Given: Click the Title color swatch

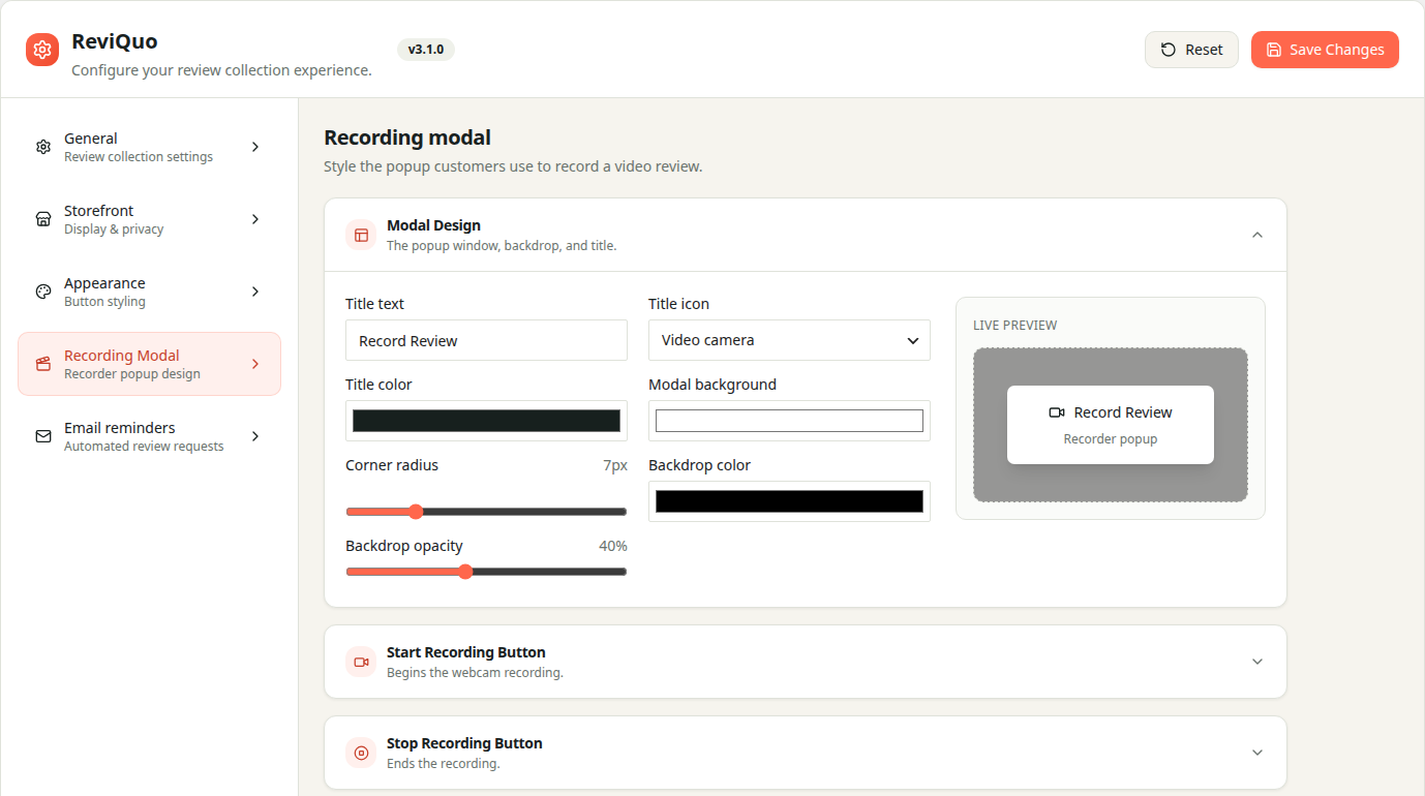Looking at the screenshot, I should 486,421.
